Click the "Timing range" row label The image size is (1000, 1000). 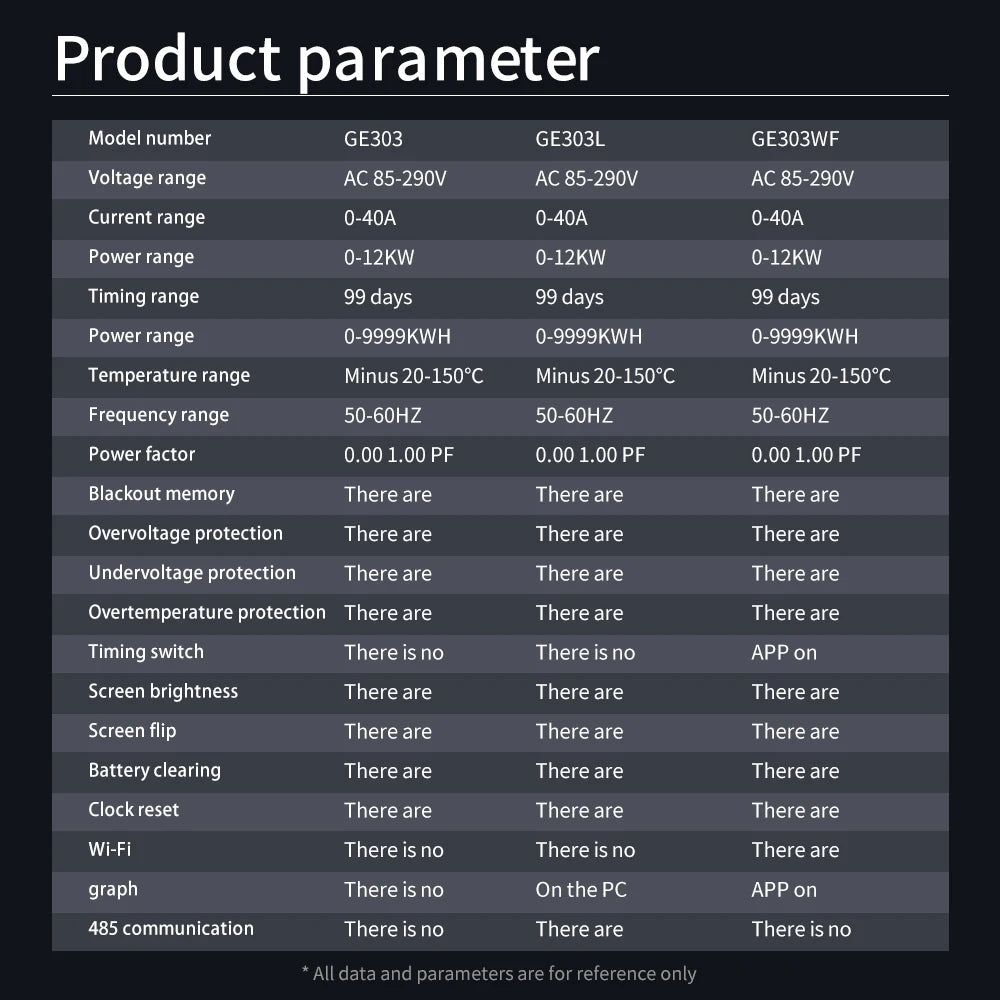pyautogui.click(x=143, y=296)
